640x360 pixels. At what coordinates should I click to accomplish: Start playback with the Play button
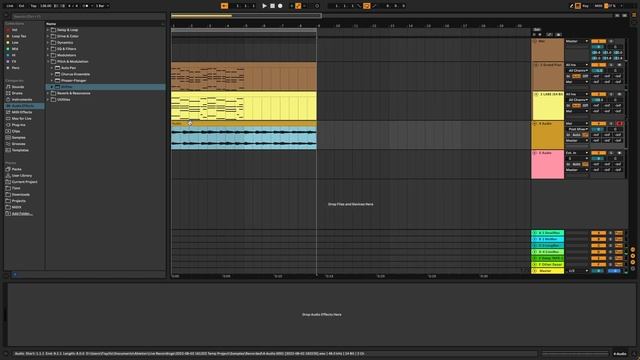pos(264,6)
